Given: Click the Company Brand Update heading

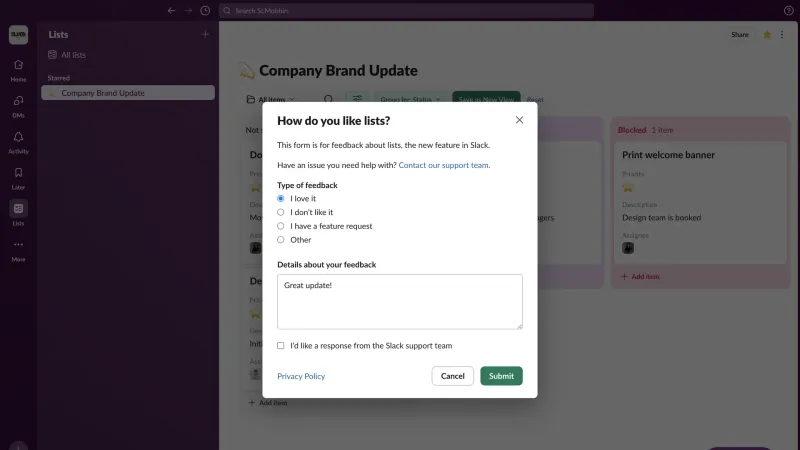Looking at the screenshot, I should click(x=338, y=70).
